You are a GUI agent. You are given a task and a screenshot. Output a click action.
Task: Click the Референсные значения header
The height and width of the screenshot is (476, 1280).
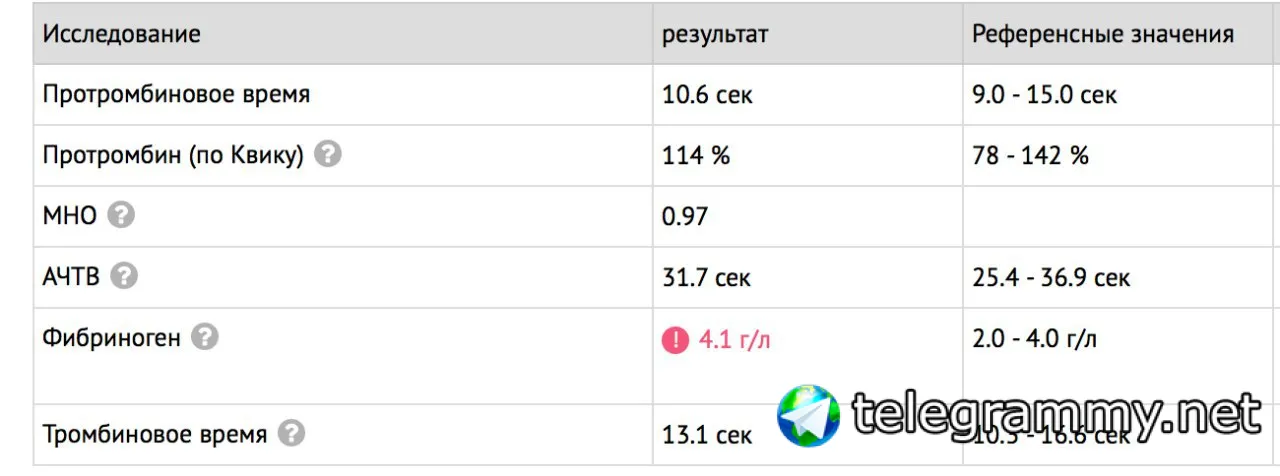pos(1103,34)
